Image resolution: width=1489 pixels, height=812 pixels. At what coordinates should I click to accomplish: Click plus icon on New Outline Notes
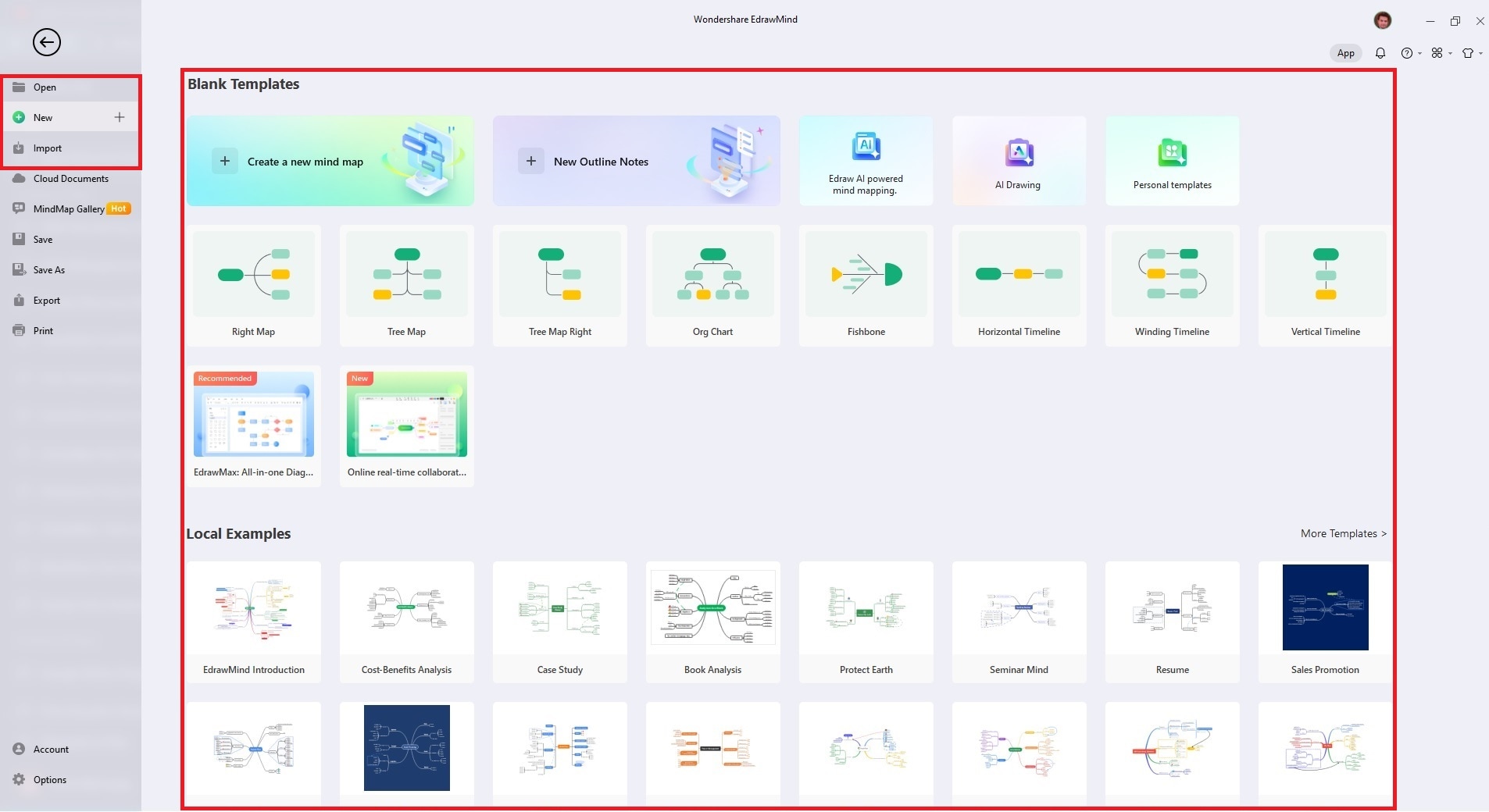pos(531,161)
